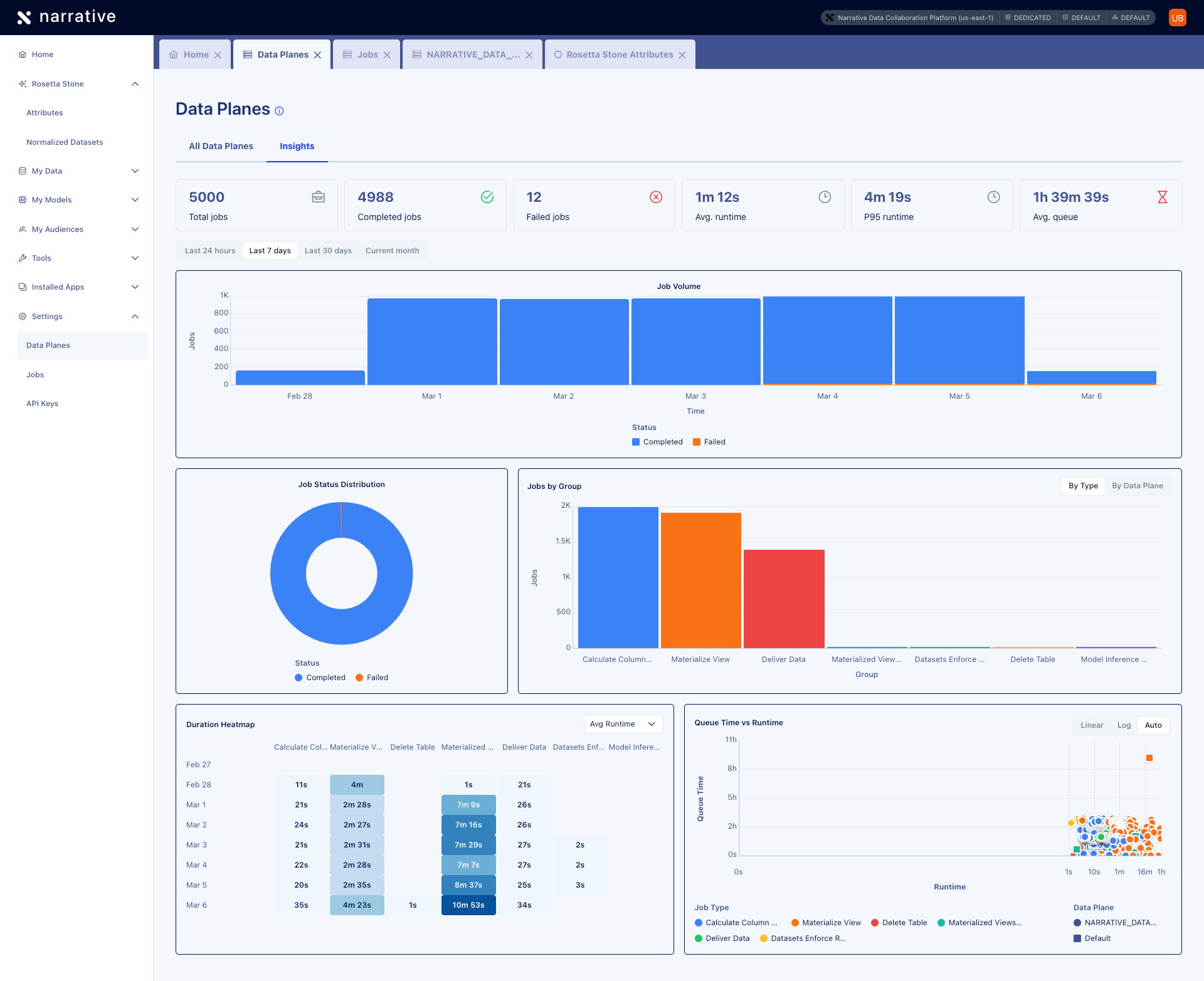Go to Normalized Datasets
Screen dimensions: 1204x981
(x=65, y=142)
